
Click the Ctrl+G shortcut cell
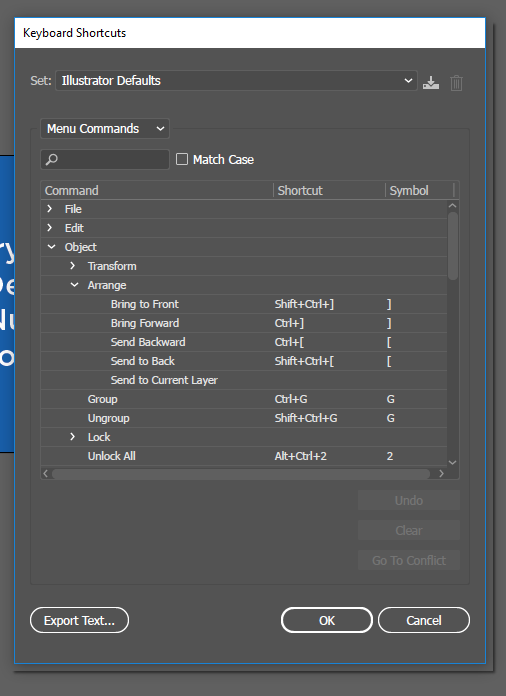pos(291,399)
